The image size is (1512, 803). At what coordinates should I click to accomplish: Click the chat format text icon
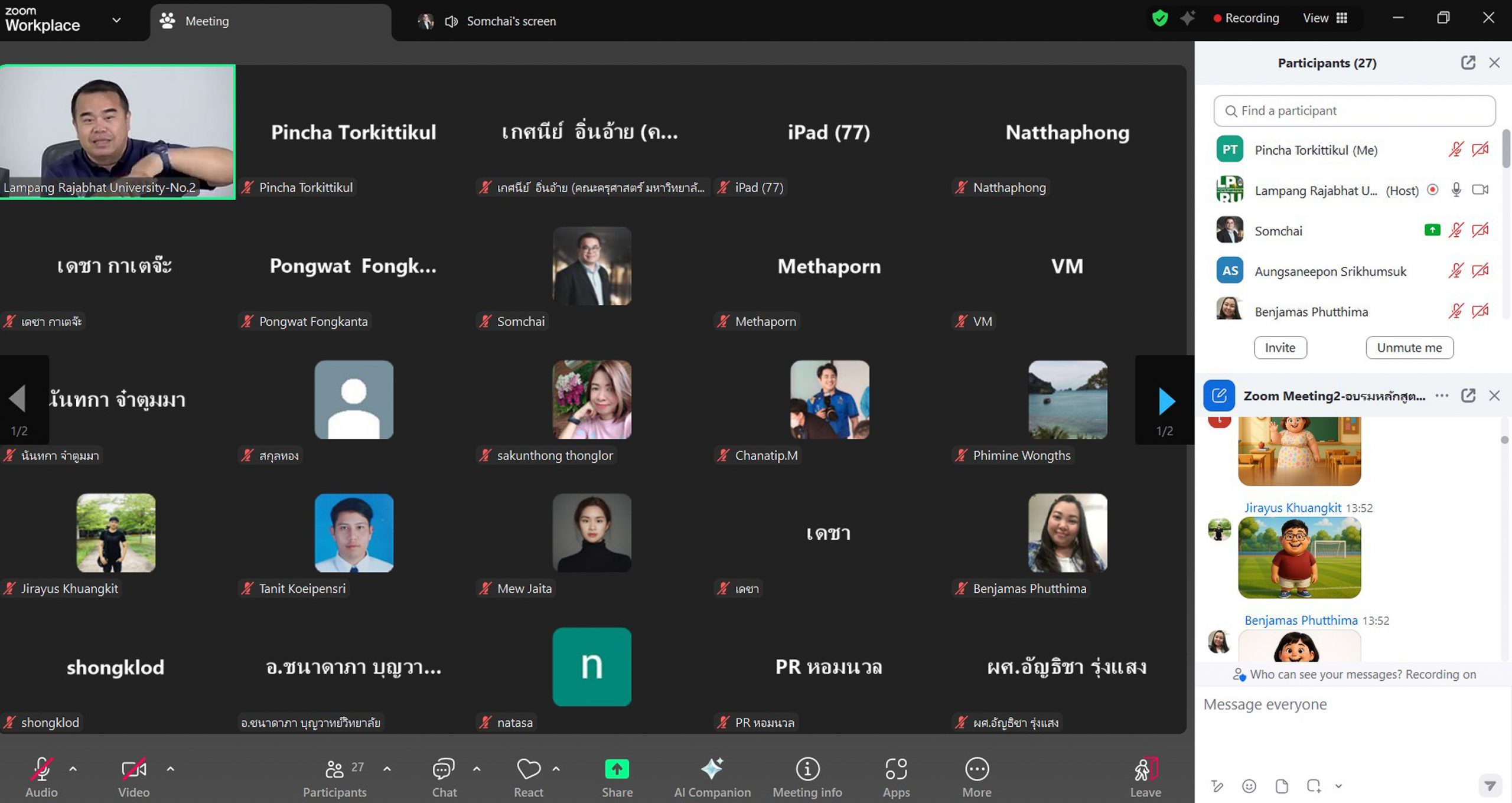pyautogui.click(x=1217, y=786)
